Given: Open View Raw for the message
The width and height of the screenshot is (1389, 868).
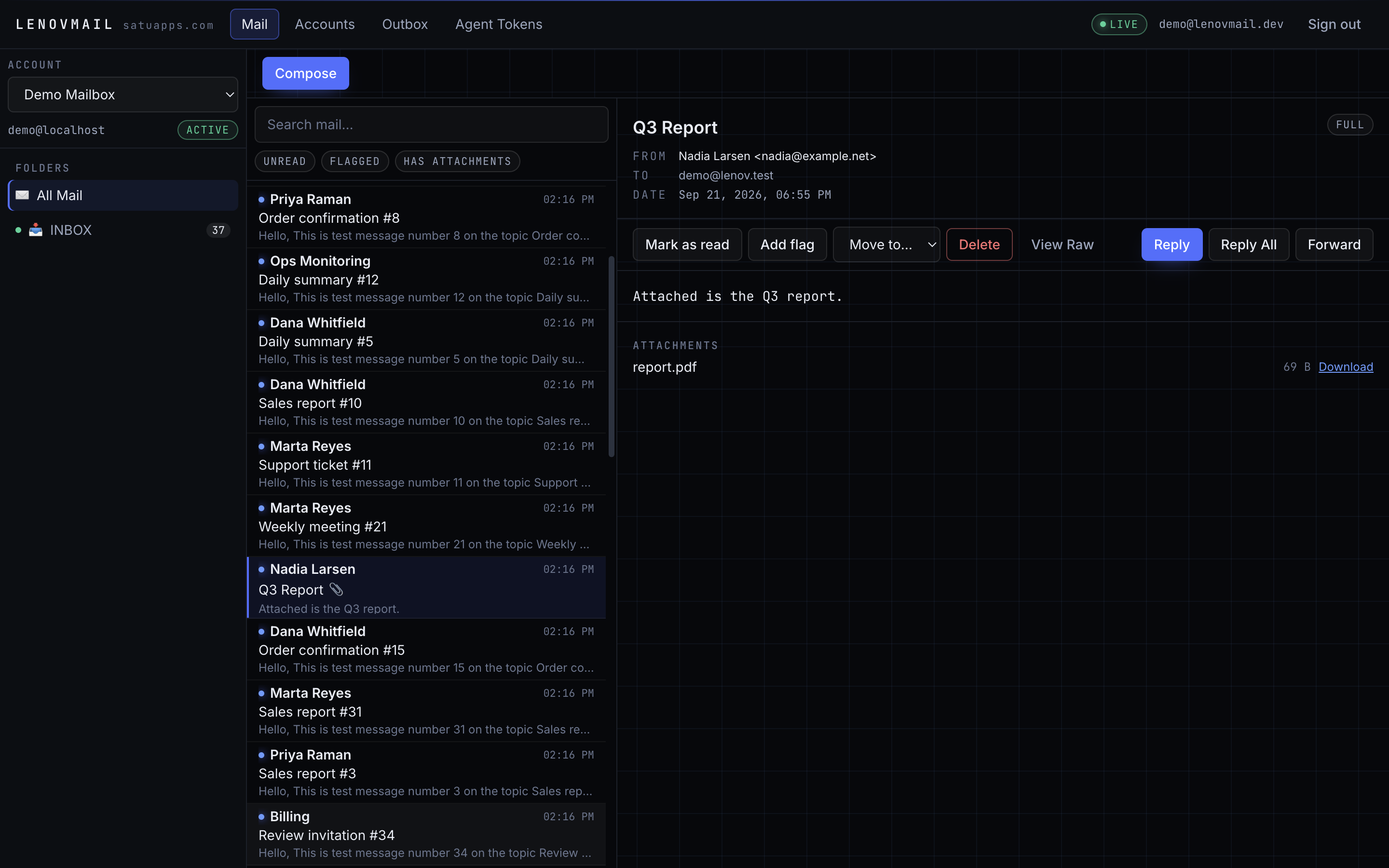Looking at the screenshot, I should pyautogui.click(x=1062, y=244).
